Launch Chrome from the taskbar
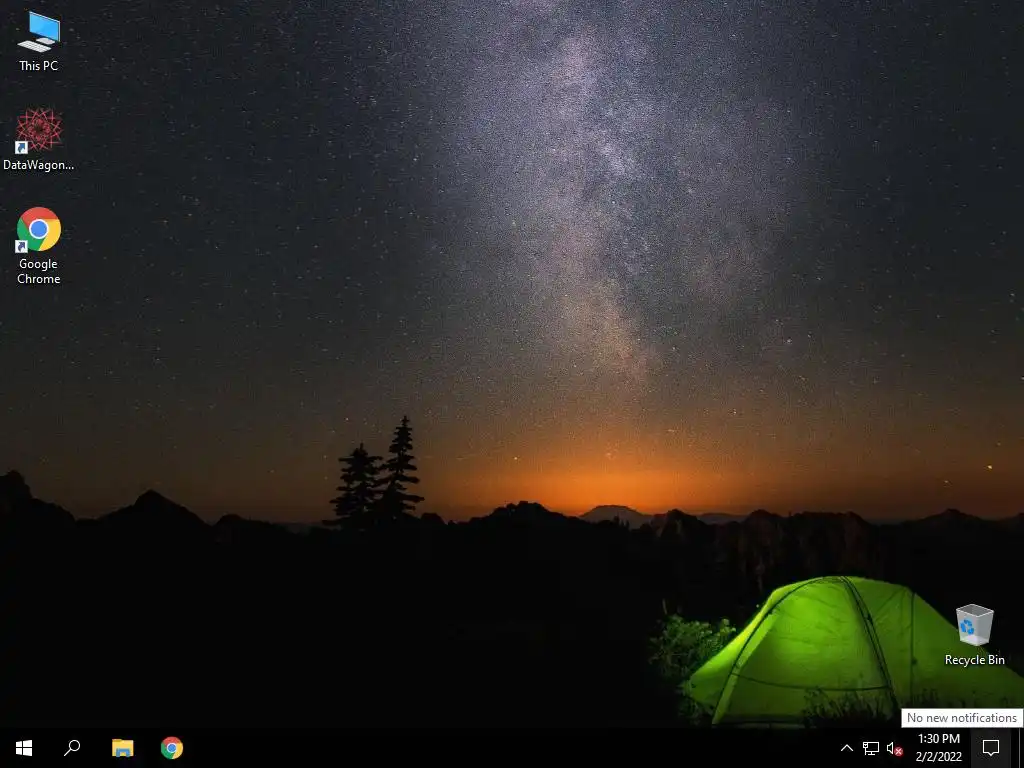This screenshot has width=1024, height=768. coord(172,748)
